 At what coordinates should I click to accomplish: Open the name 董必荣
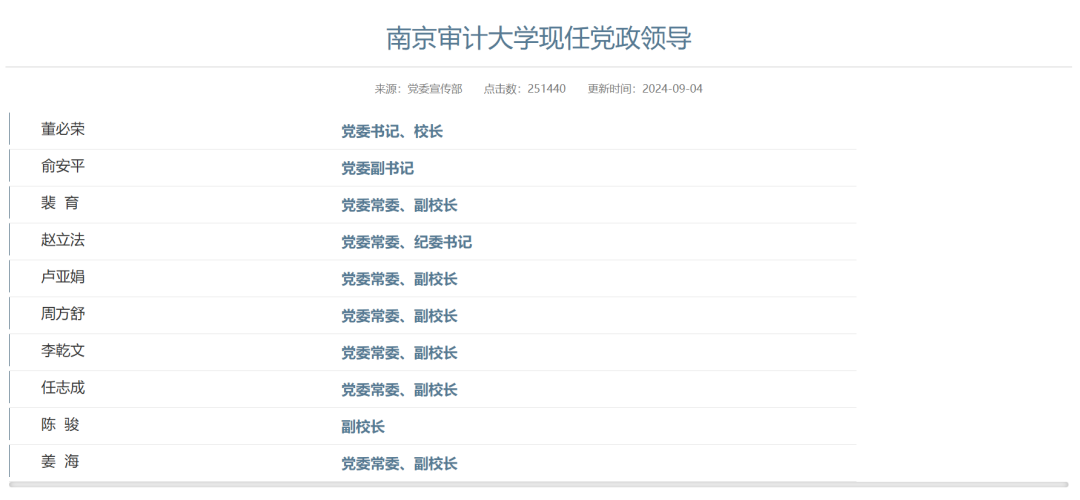coord(63,129)
